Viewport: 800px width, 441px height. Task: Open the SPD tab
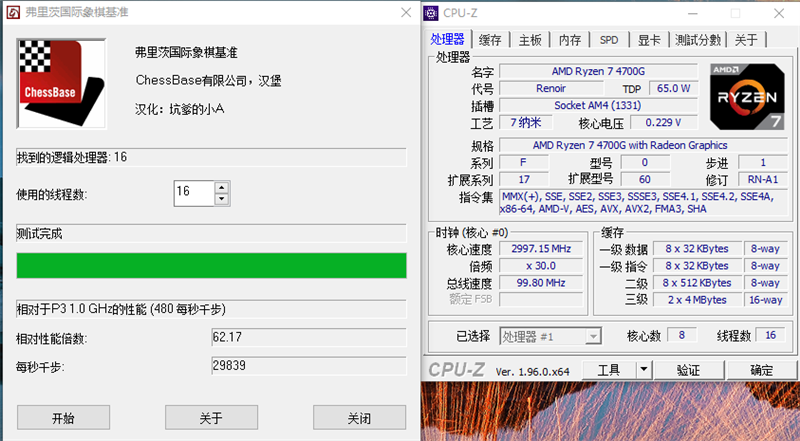pyautogui.click(x=609, y=40)
